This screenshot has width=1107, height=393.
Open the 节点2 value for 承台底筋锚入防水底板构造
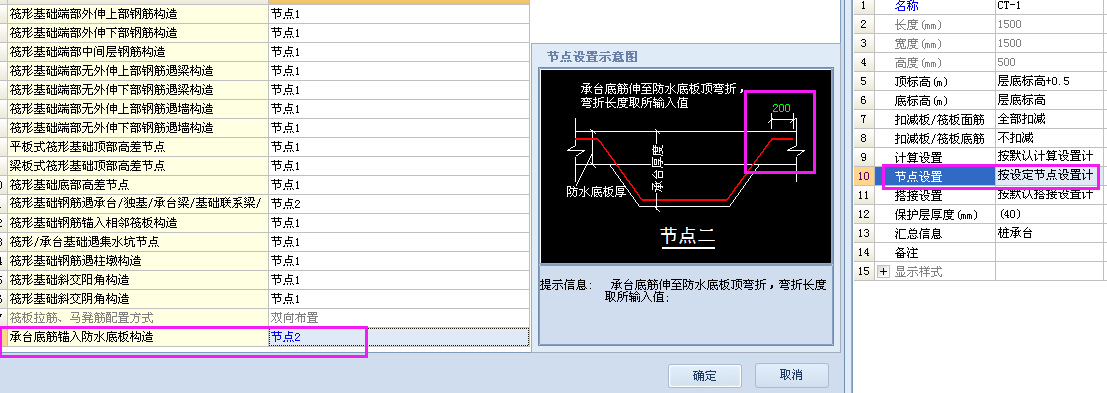pyautogui.click(x=399, y=337)
